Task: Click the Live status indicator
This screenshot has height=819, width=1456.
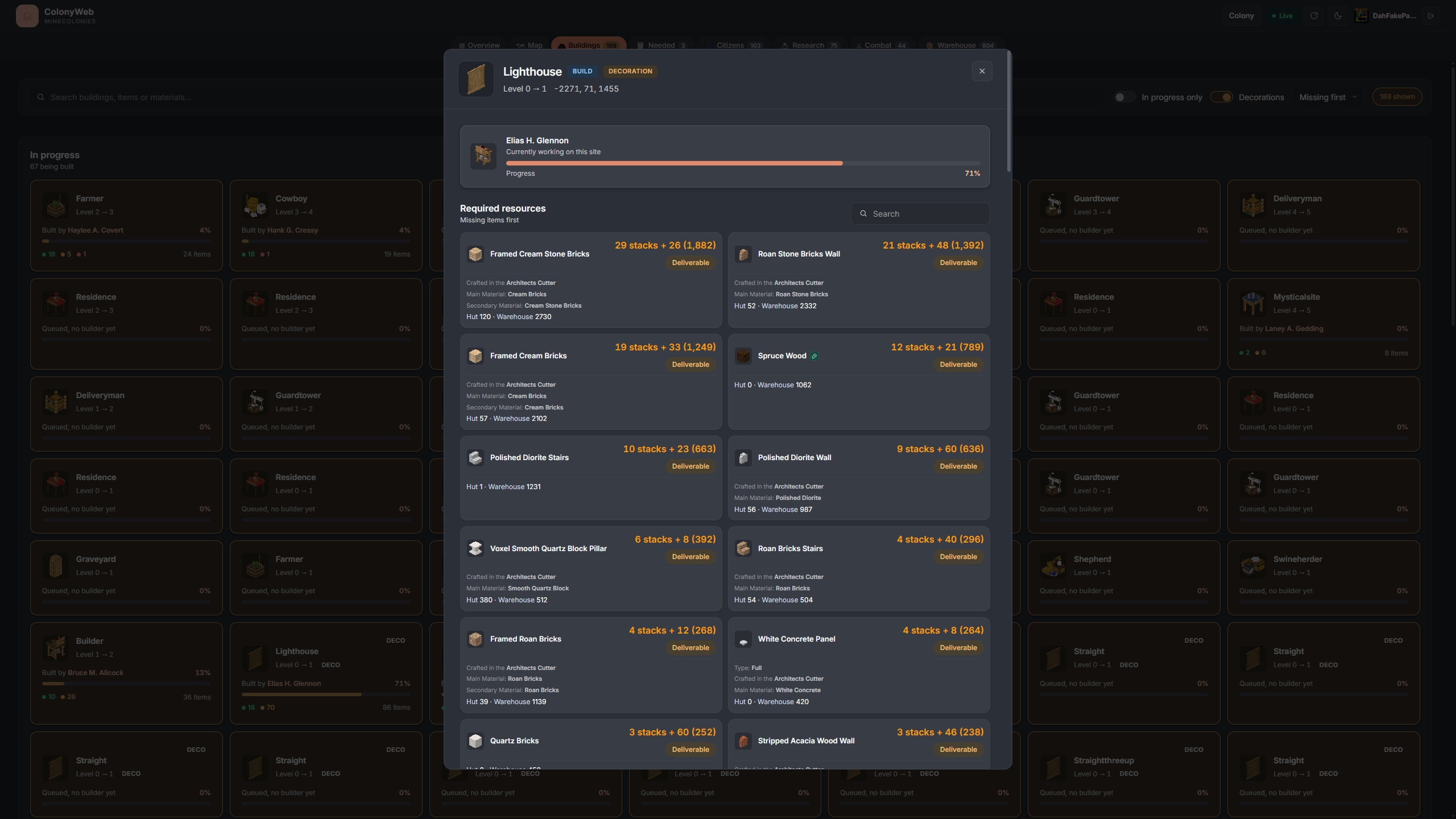Action: (1282, 16)
